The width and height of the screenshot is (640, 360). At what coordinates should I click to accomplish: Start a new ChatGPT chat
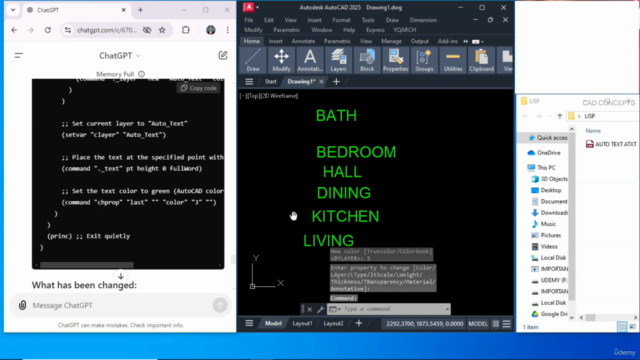[x=223, y=56]
